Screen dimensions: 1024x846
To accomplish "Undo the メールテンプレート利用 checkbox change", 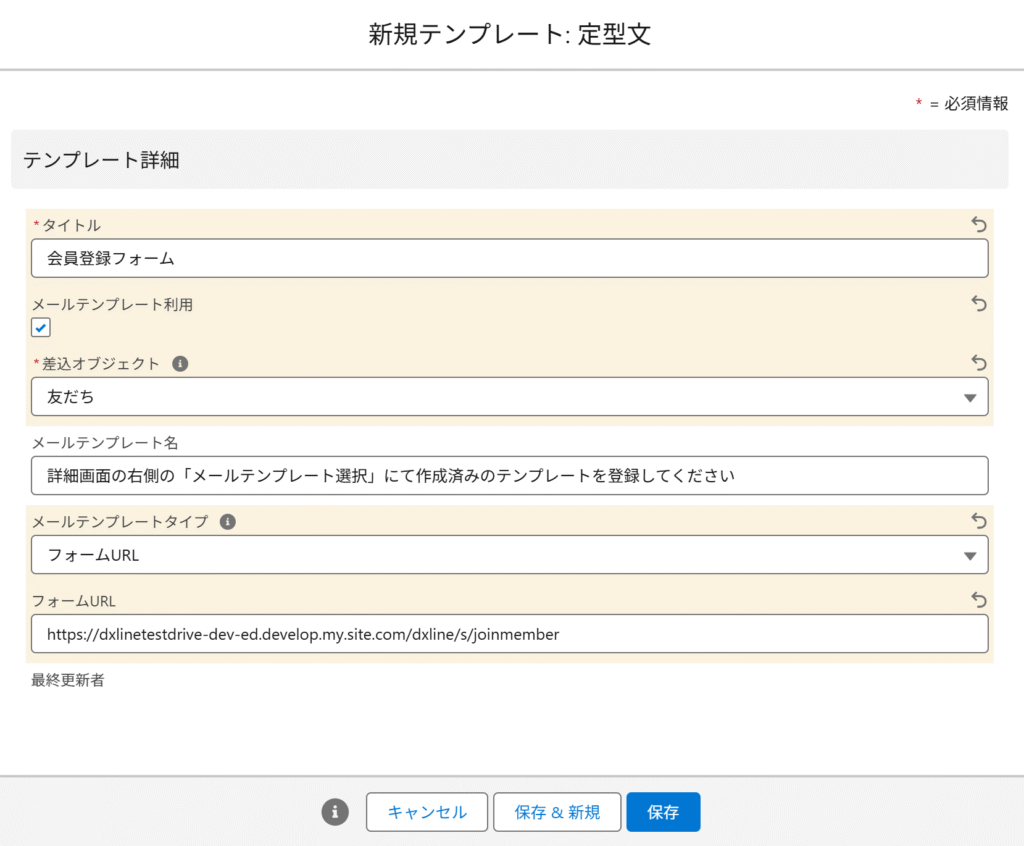I will [979, 303].
